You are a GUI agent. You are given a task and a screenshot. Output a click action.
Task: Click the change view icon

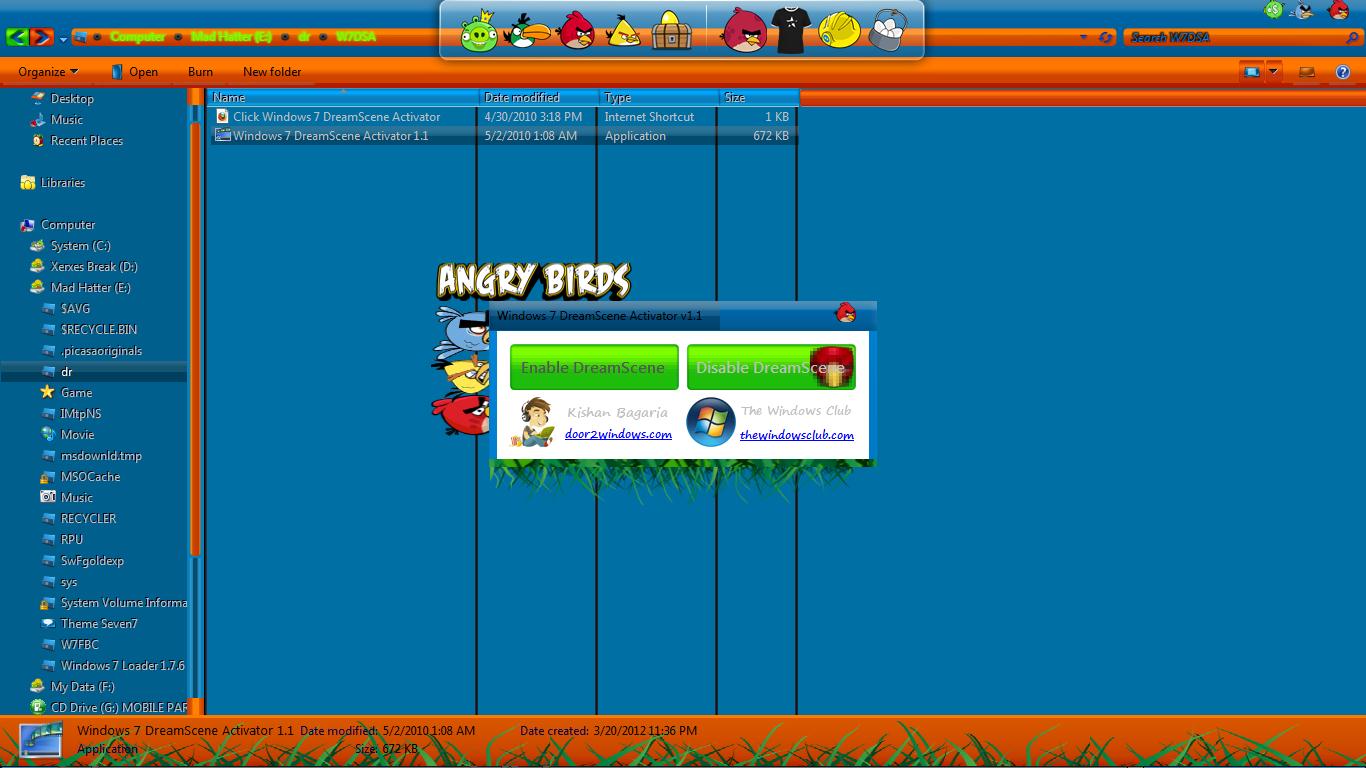(x=1250, y=72)
